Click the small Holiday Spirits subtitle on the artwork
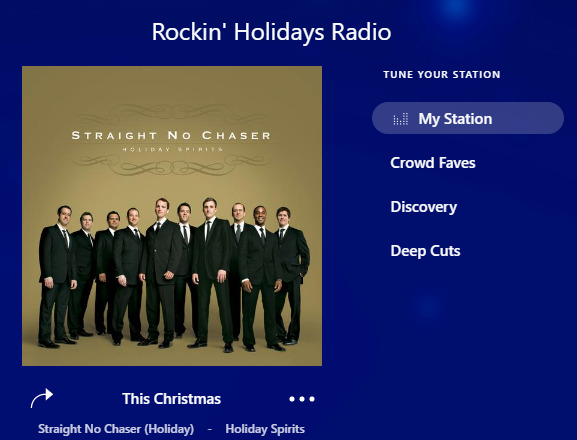Screen dimensions: 577x440 coord(172,149)
